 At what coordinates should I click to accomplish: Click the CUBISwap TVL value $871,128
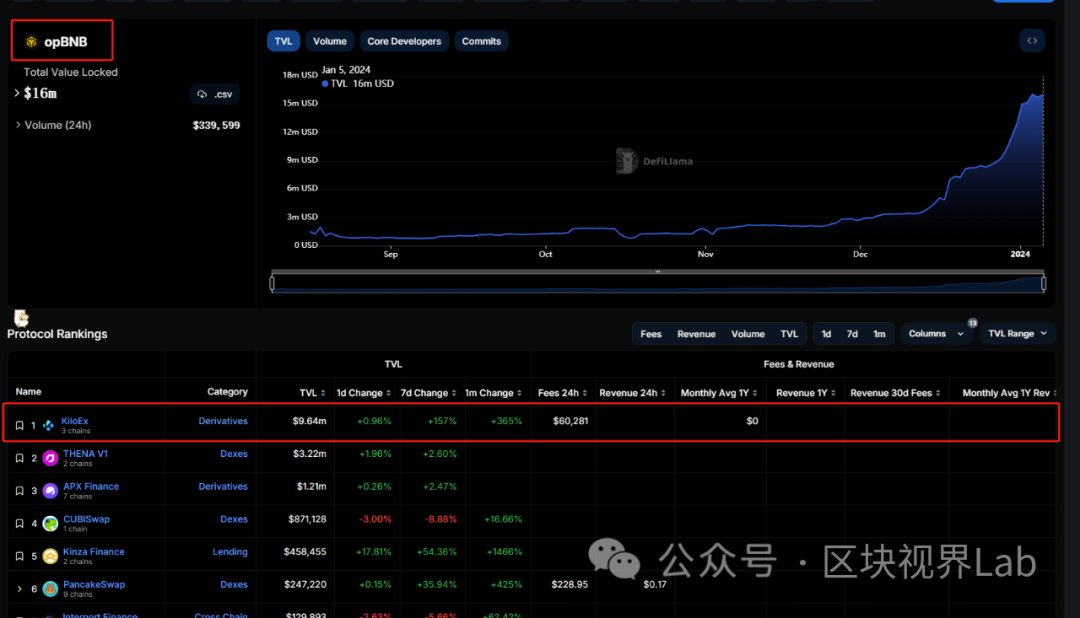[307, 519]
